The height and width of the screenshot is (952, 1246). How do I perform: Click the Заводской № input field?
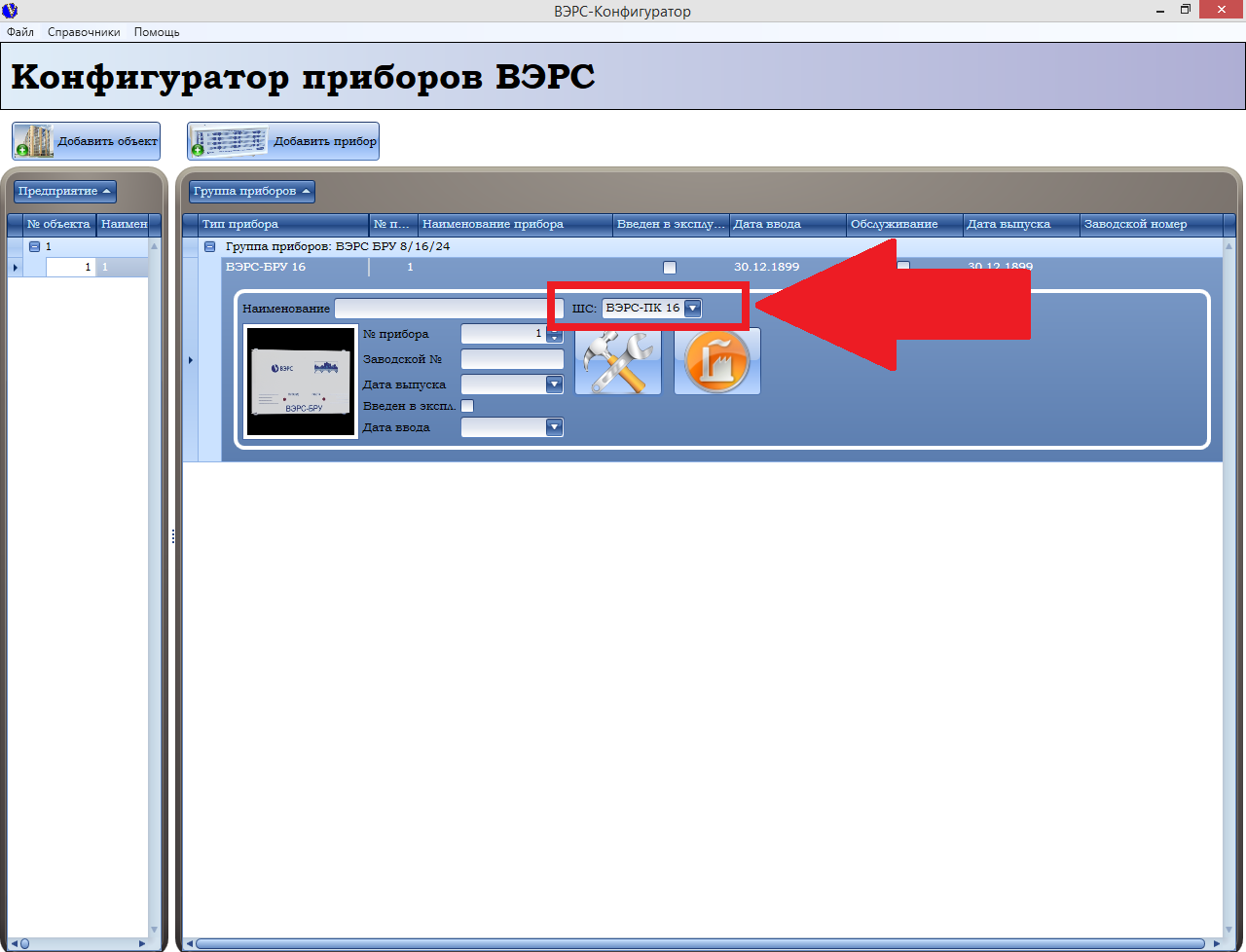click(512, 359)
